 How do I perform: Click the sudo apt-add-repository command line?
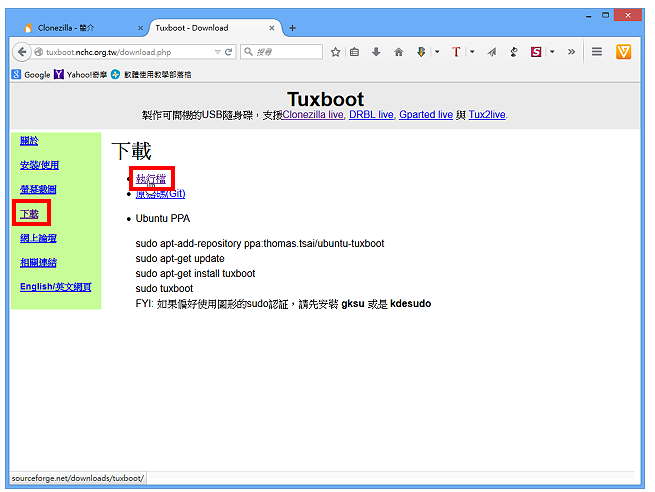pyautogui.click(x=260, y=243)
